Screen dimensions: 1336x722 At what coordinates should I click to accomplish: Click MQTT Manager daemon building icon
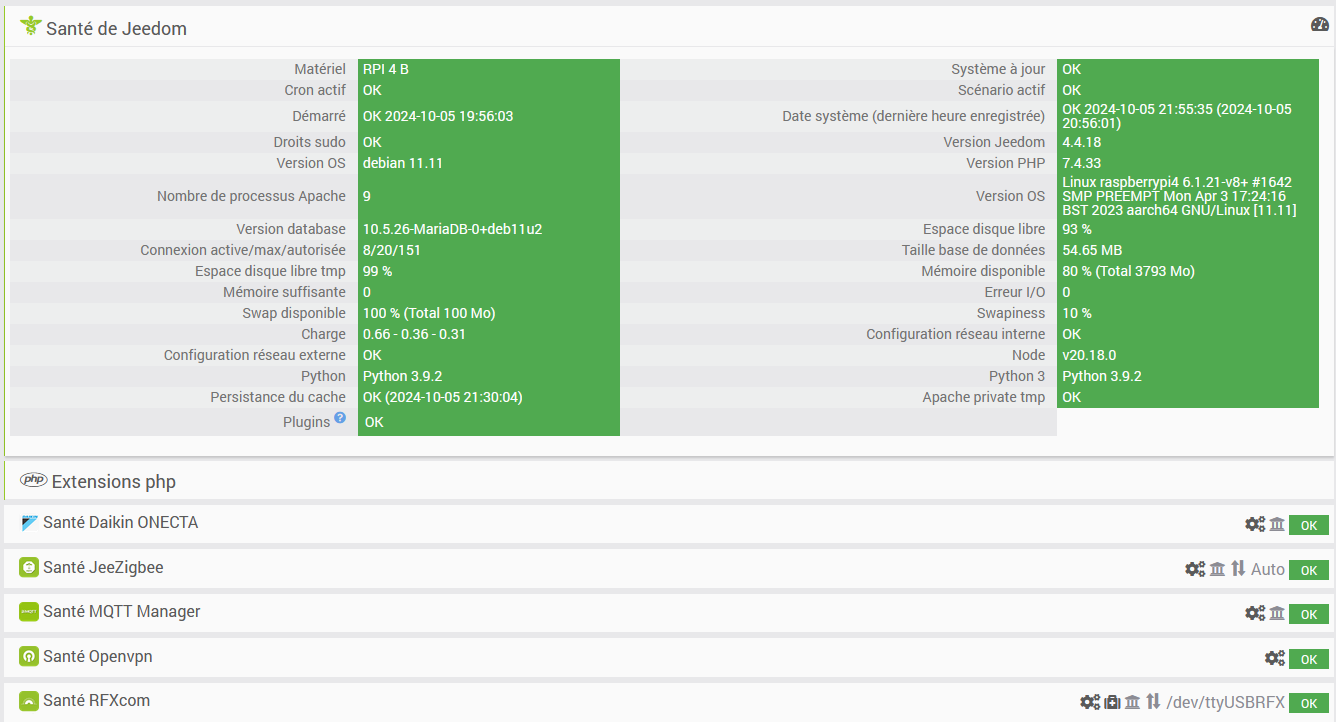click(x=1277, y=613)
